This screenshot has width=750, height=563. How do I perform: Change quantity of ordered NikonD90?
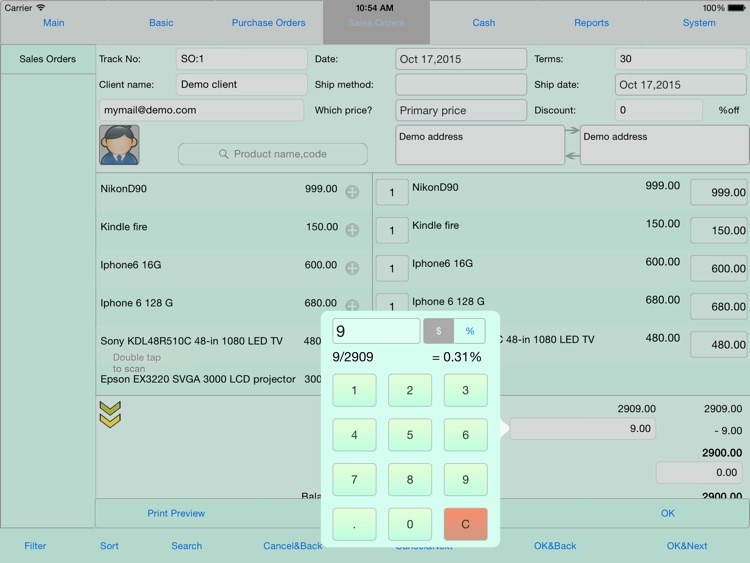392,192
